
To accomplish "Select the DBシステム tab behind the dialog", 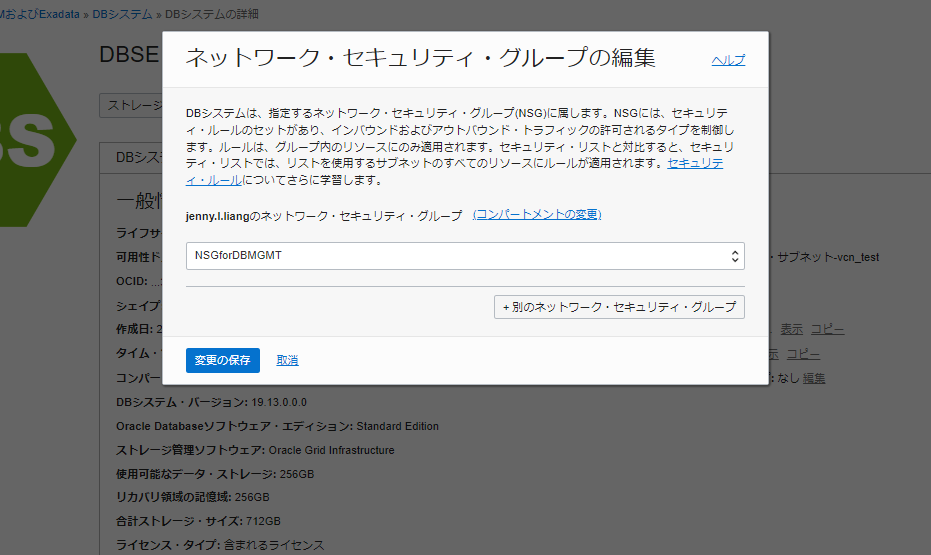I will 131,157.
